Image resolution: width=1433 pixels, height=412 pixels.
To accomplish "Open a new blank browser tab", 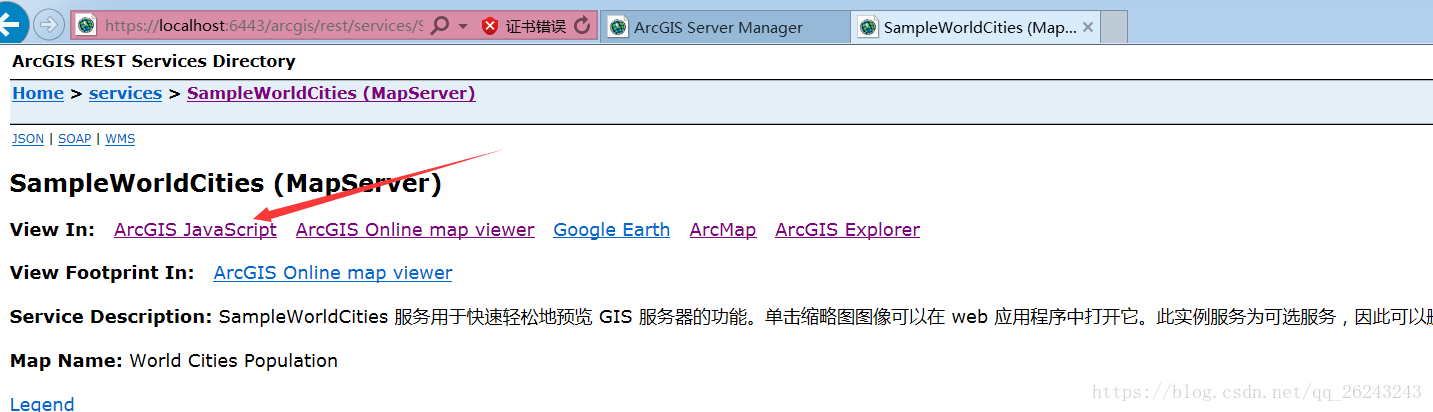I will pos(1114,27).
